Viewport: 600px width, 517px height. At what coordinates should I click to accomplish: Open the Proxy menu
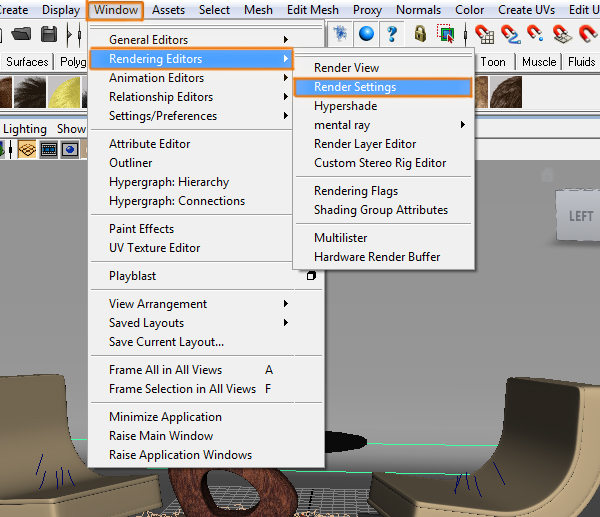367,10
